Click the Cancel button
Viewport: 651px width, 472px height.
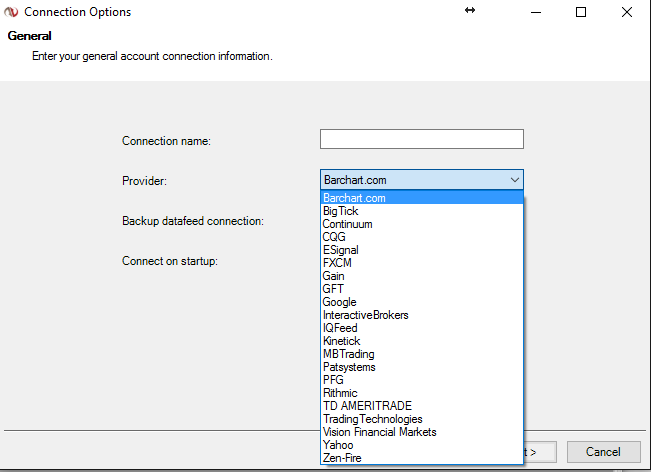pyautogui.click(x=603, y=452)
